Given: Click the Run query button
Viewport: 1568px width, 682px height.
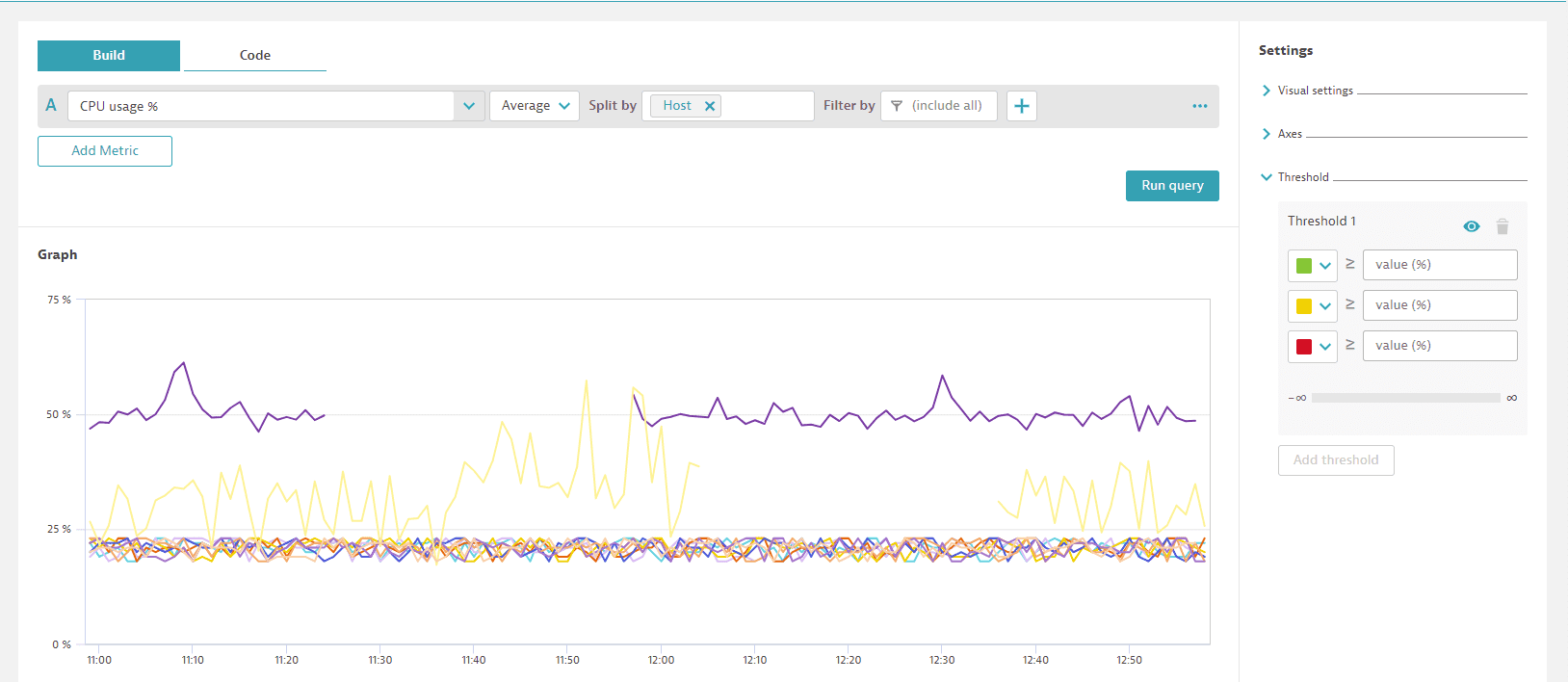Looking at the screenshot, I should click(1171, 186).
